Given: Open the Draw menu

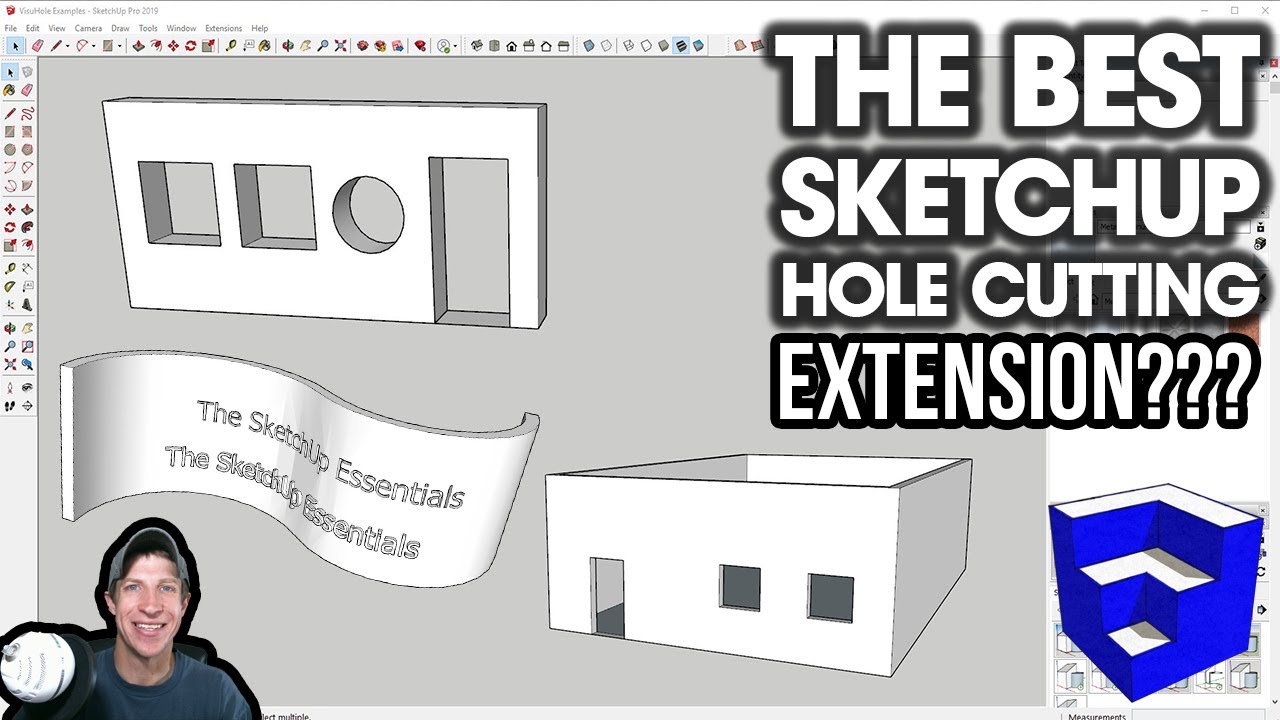Looking at the screenshot, I should click(120, 28).
